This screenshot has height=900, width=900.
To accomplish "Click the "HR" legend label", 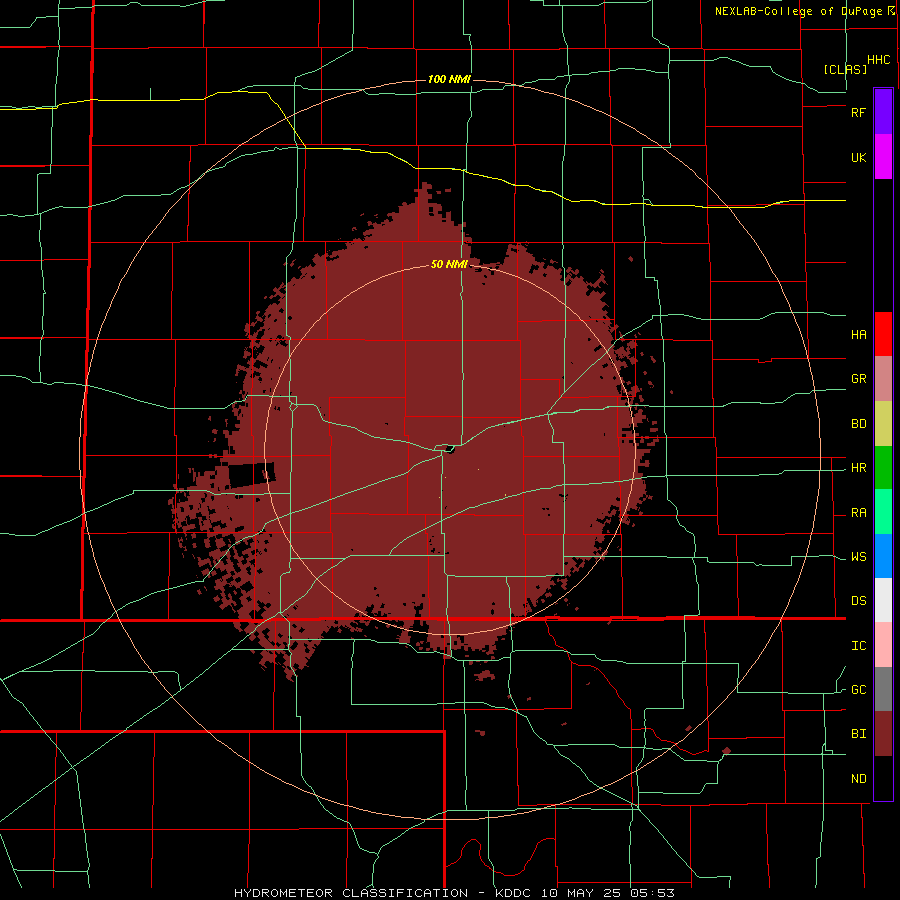I will pyautogui.click(x=858, y=468).
